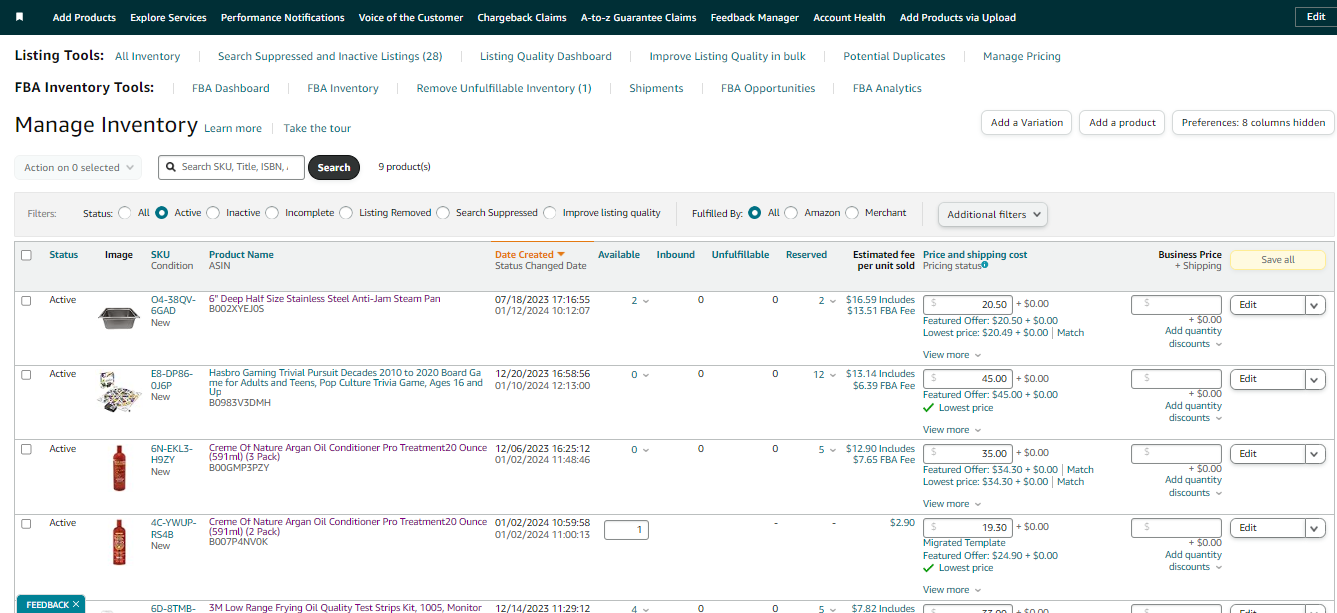Click the bookmark flag icon in top bar
The height and width of the screenshot is (613, 1337).
[x=19, y=17]
